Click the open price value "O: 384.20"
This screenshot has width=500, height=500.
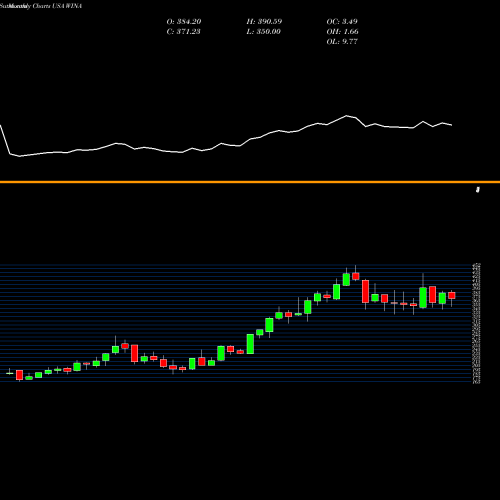pos(184,22)
